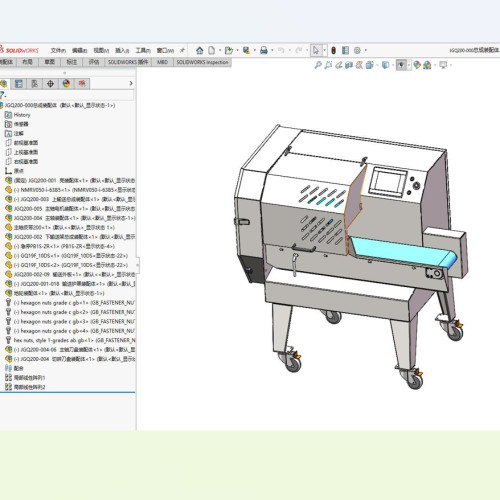
Task: Click the Undo arrow icon
Action: tap(281, 50)
